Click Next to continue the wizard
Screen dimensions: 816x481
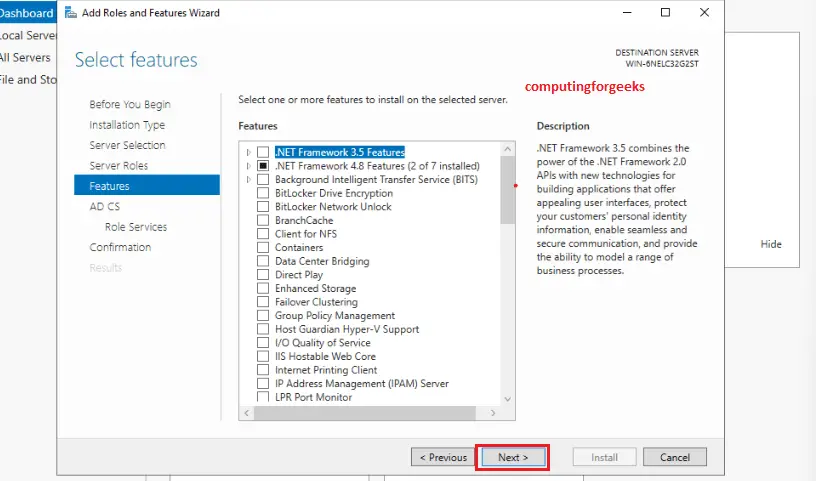point(513,457)
